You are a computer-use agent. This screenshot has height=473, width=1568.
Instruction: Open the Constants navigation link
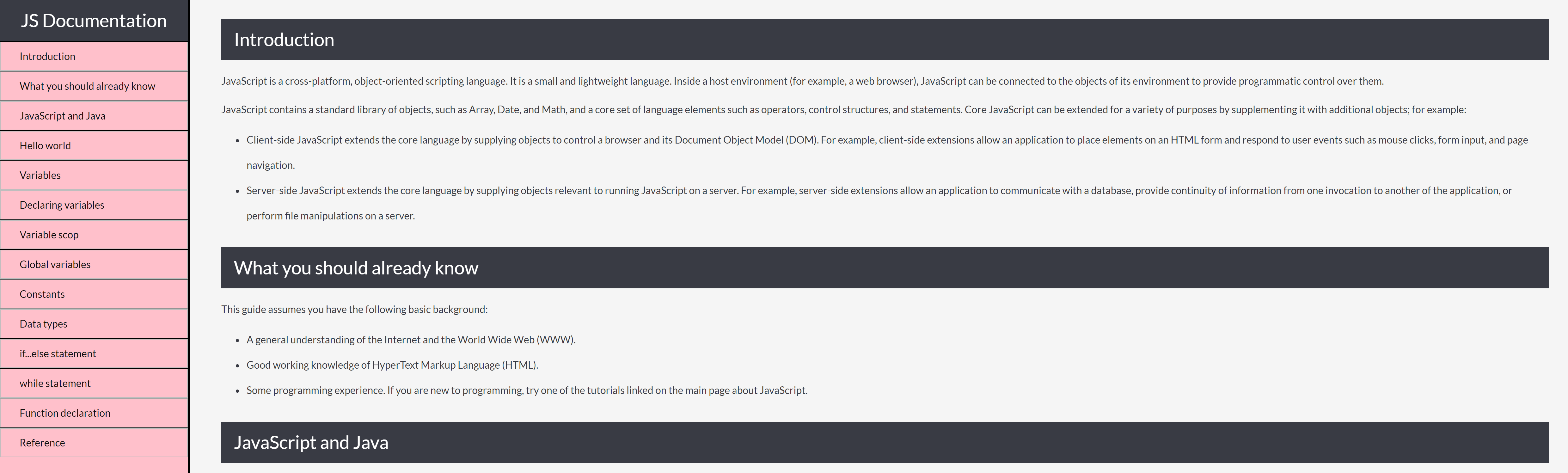(42, 295)
